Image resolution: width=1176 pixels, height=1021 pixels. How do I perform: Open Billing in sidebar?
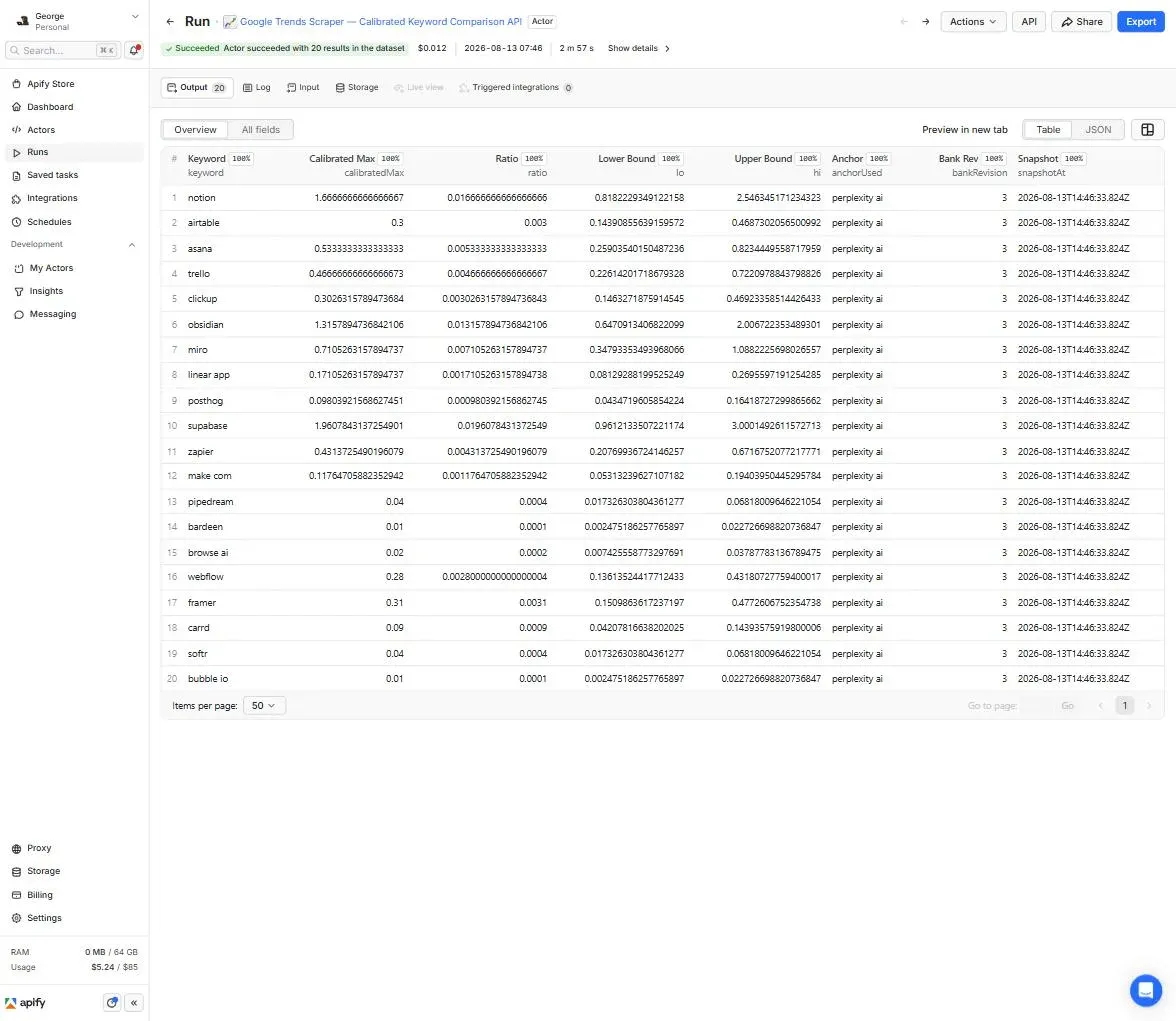(x=40, y=895)
